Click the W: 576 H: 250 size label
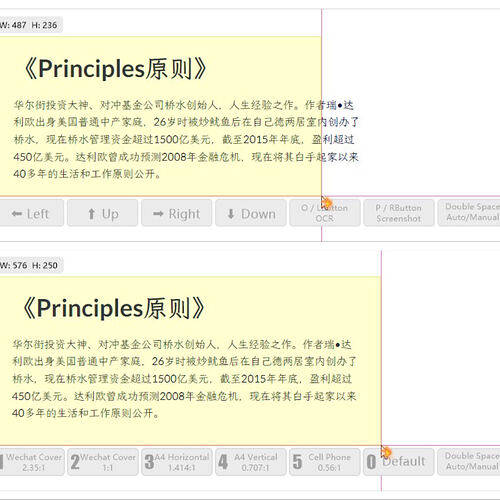 (31, 265)
